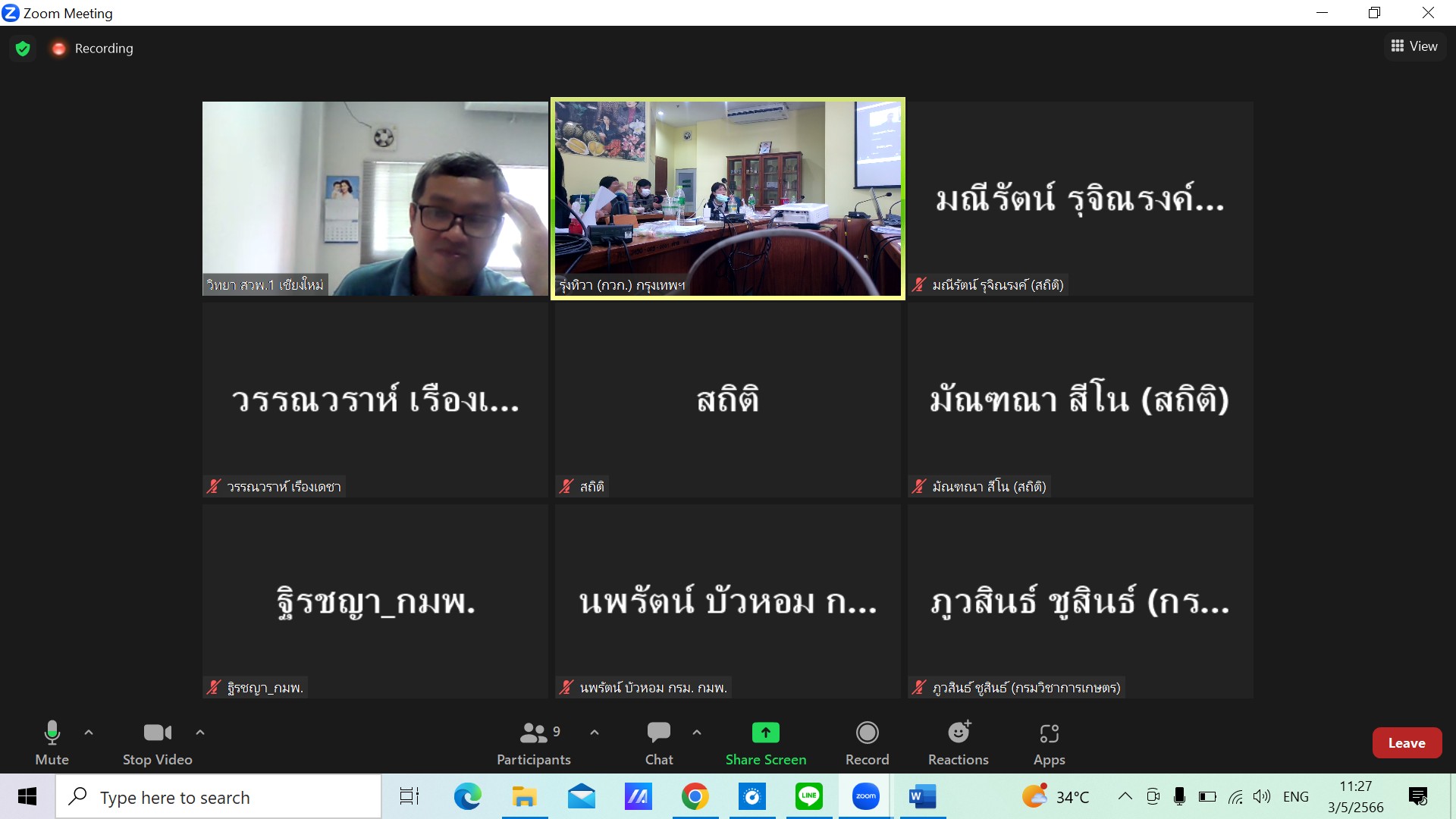Screen dimensions: 1456x819
Task: Select the ภูวสินธ์ ชูสินธ์ participant tile
Action: (1081, 602)
